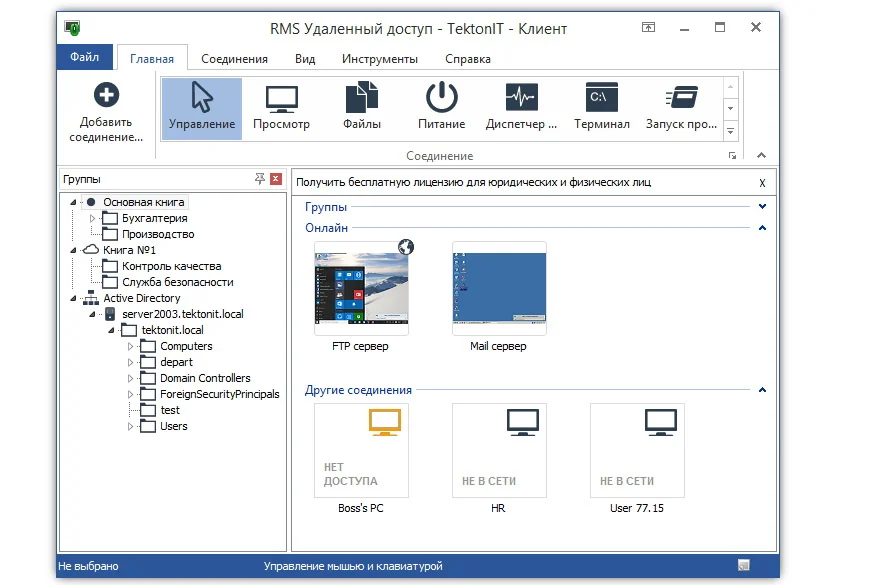The image size is (876, 585).
Task: Open the Справка tab
Action: point(468,59)
